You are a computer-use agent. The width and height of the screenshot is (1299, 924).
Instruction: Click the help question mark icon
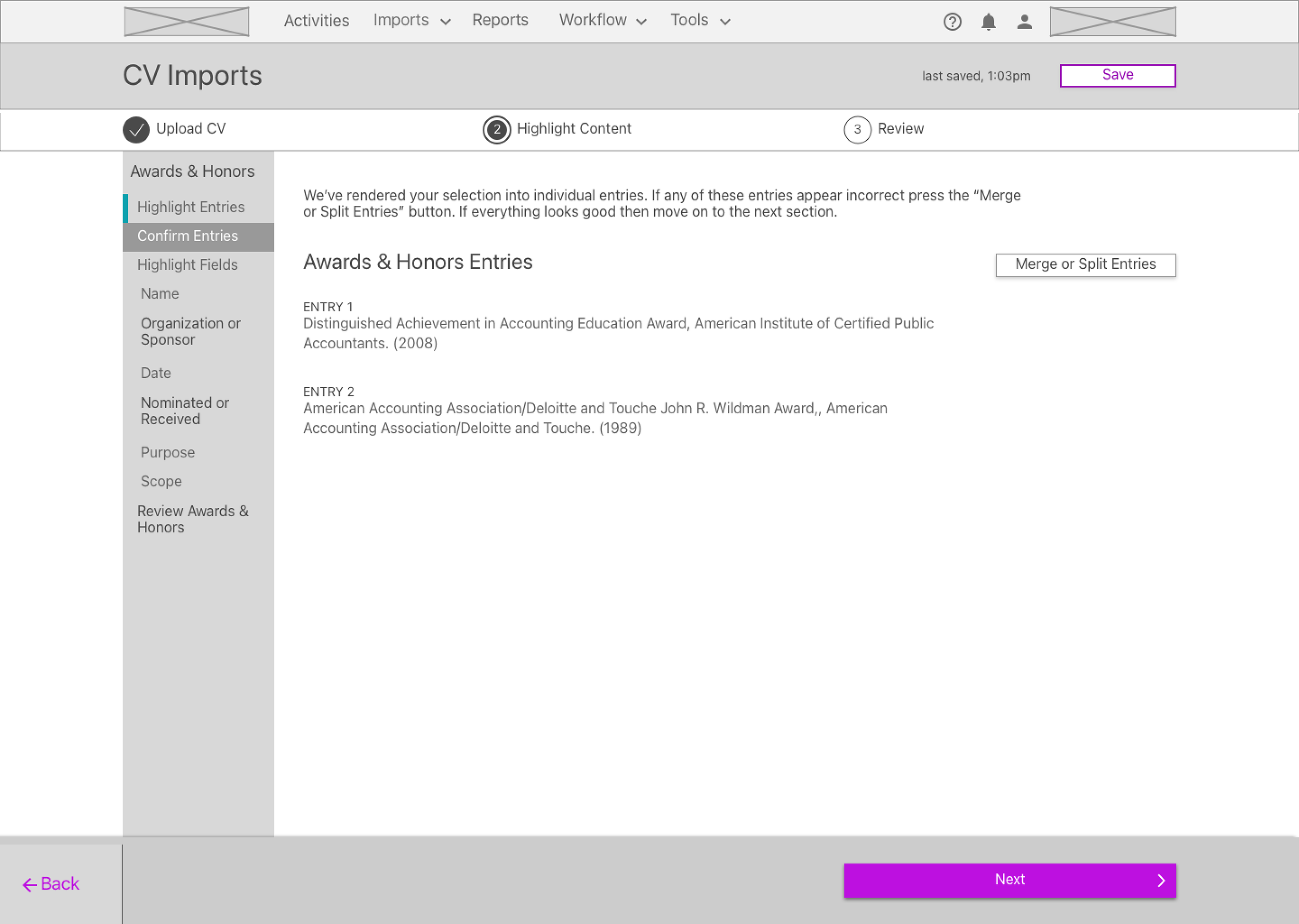[x=952, y=22]
